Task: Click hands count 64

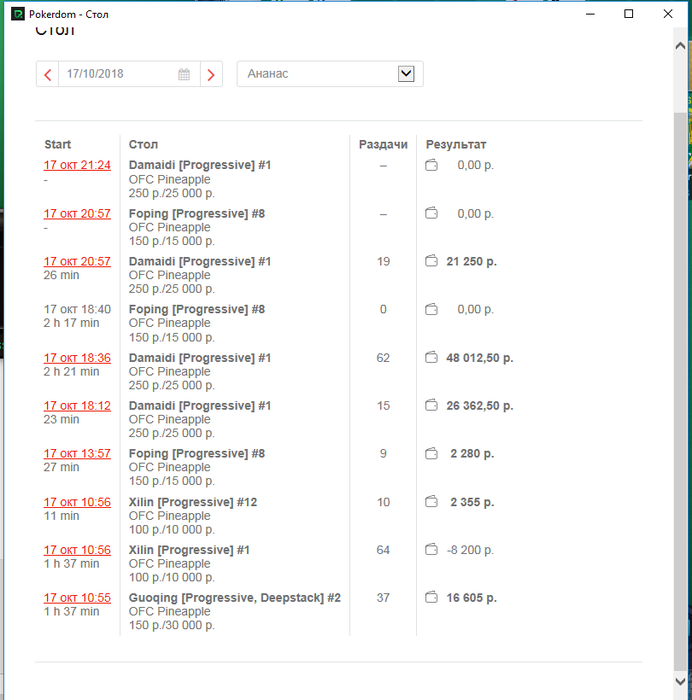Action: point(383,550)
